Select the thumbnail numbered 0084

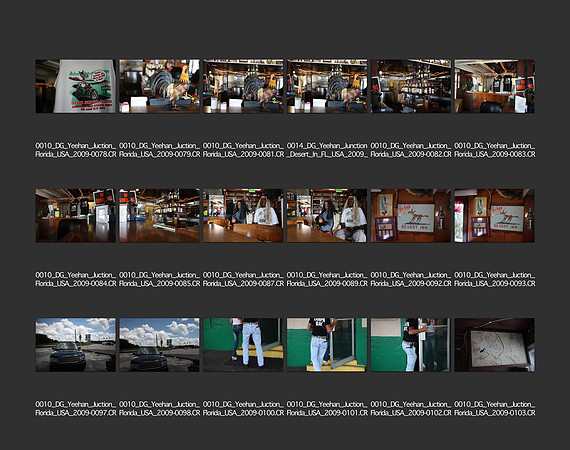76,216
